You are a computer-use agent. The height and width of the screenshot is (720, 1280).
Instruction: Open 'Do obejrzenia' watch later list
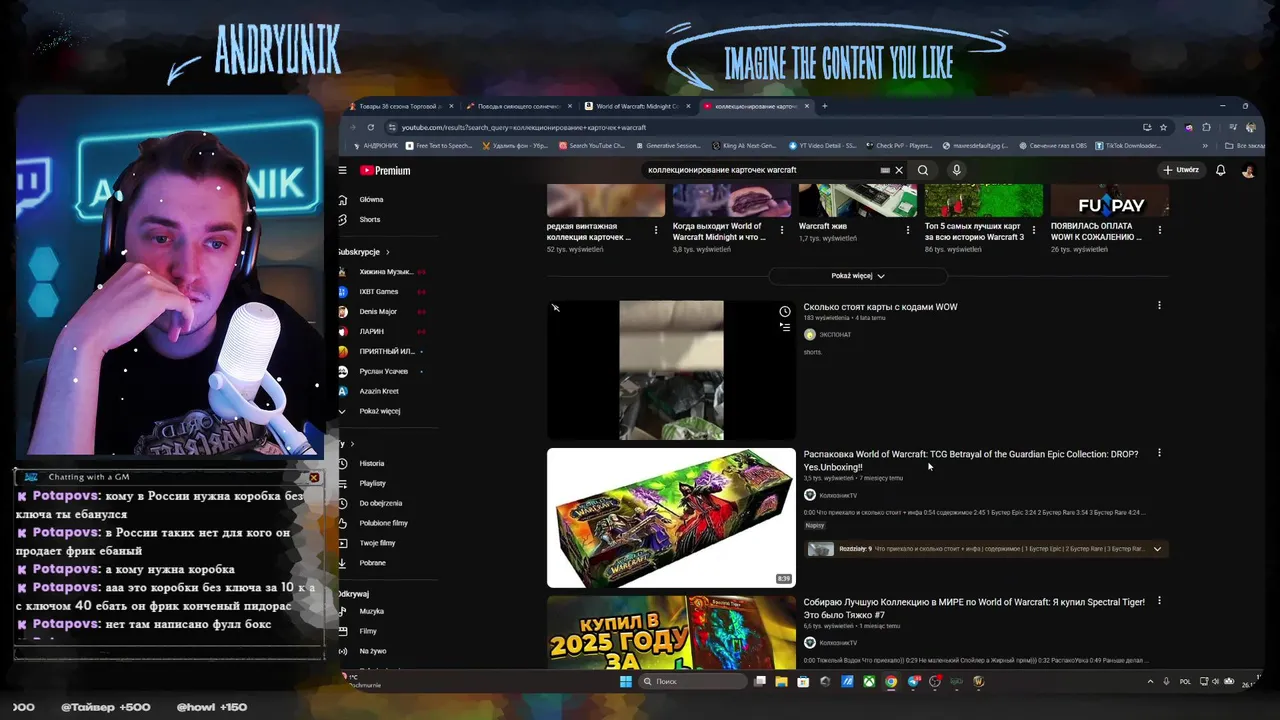pyautogui.click(x=381, y=504)
